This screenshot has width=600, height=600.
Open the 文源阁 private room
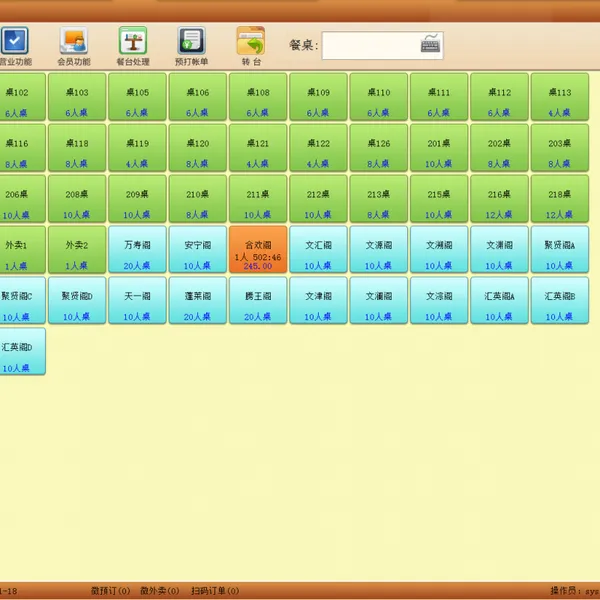pos(379,249)
